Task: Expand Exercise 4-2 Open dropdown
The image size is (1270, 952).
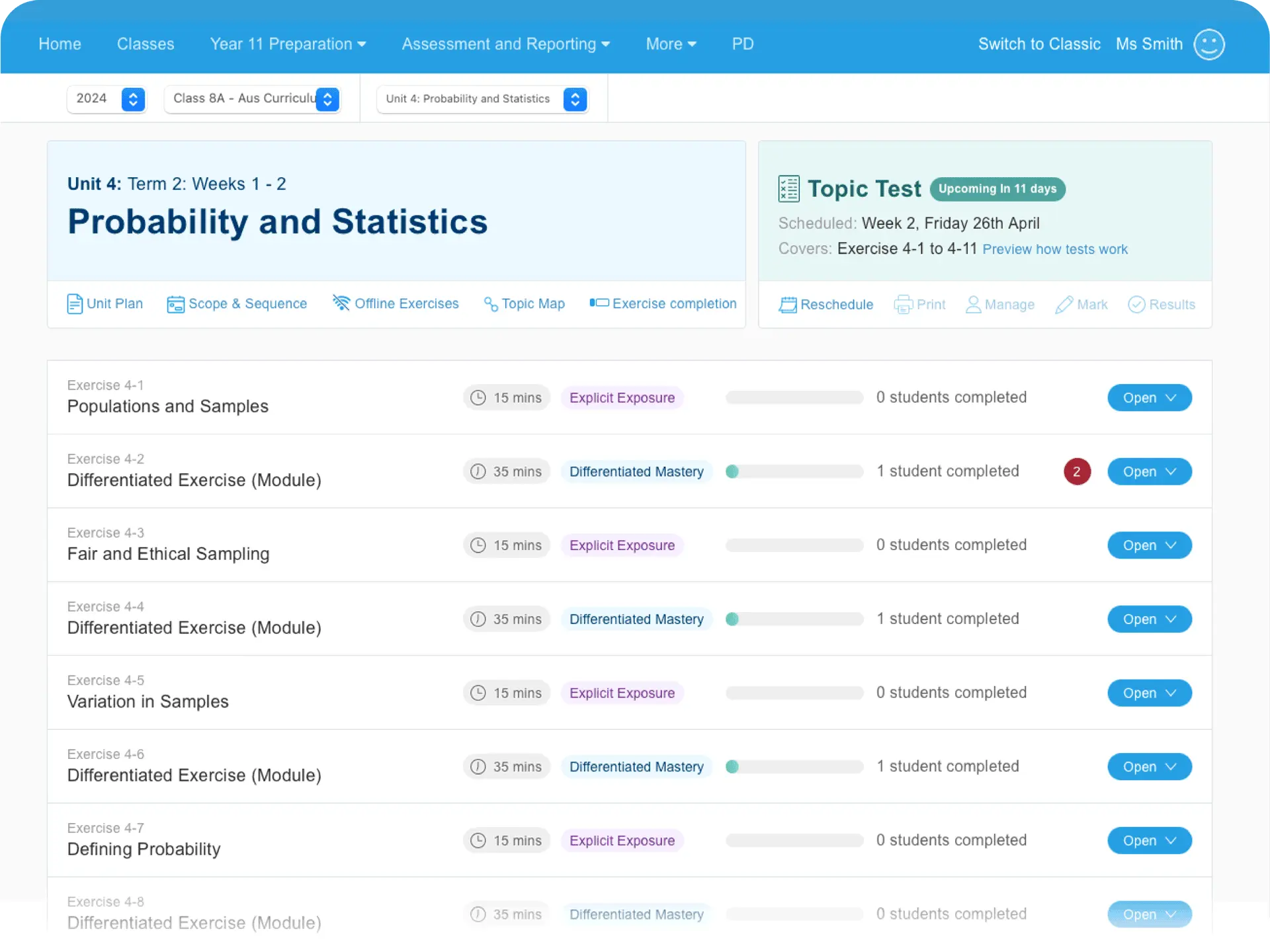Action: 1170,471
